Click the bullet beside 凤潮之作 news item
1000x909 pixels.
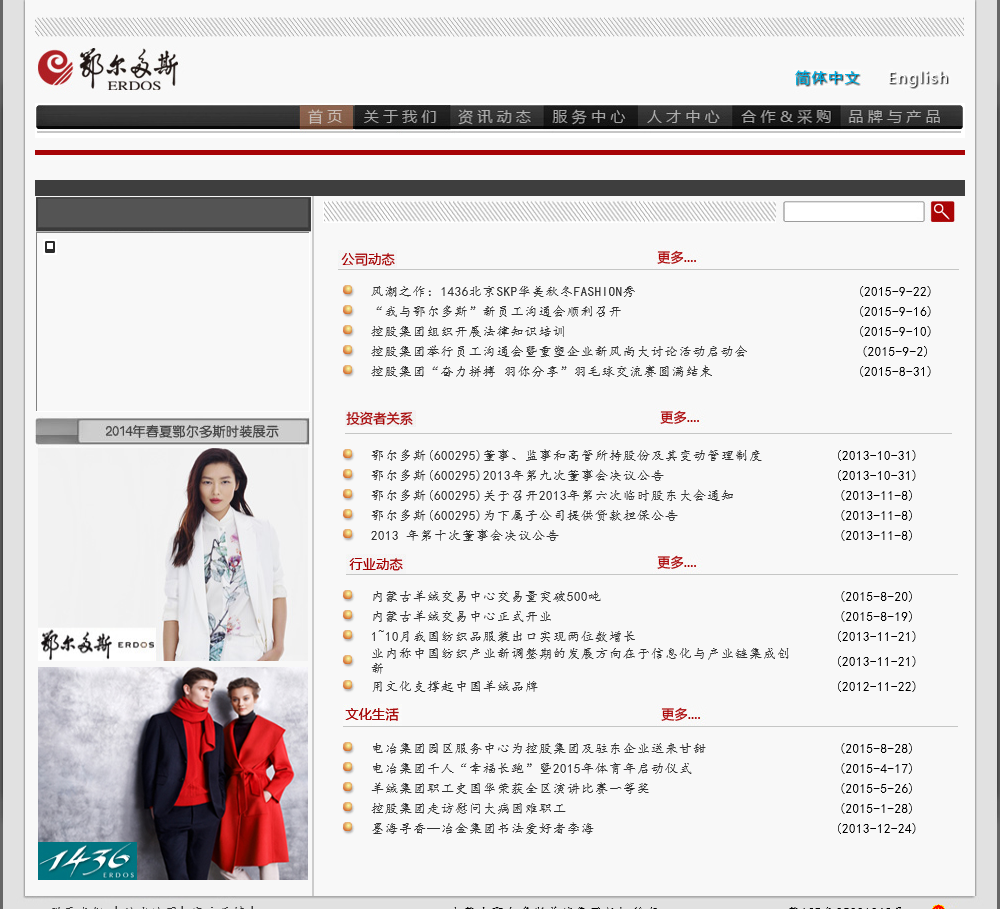point(348,290)
